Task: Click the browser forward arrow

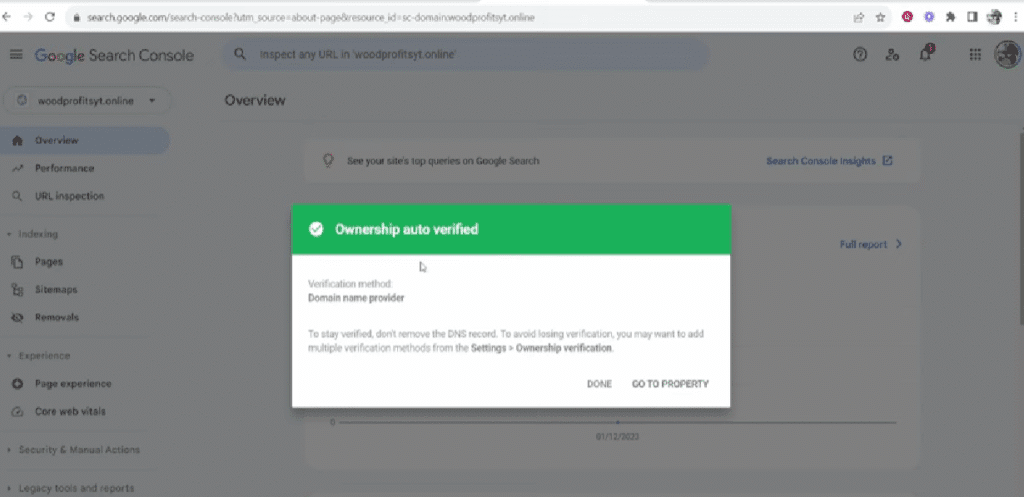Action: point(27,18)
